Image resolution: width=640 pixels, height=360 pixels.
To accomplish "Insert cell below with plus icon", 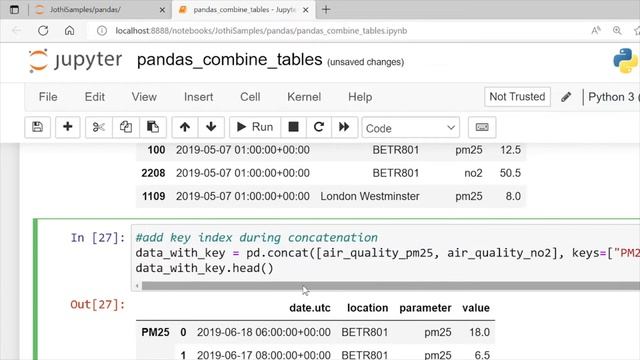I will (68, 127).
